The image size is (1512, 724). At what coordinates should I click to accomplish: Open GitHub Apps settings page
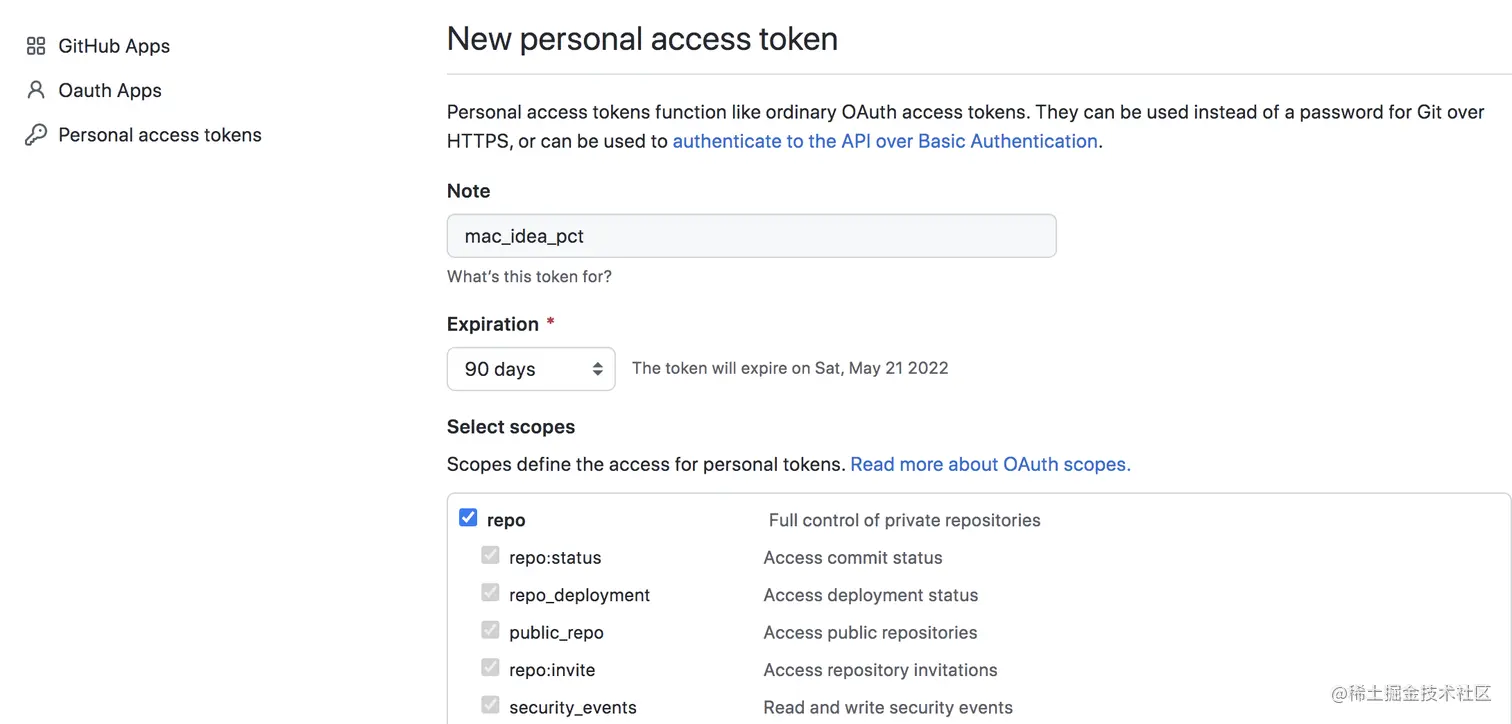114,46
